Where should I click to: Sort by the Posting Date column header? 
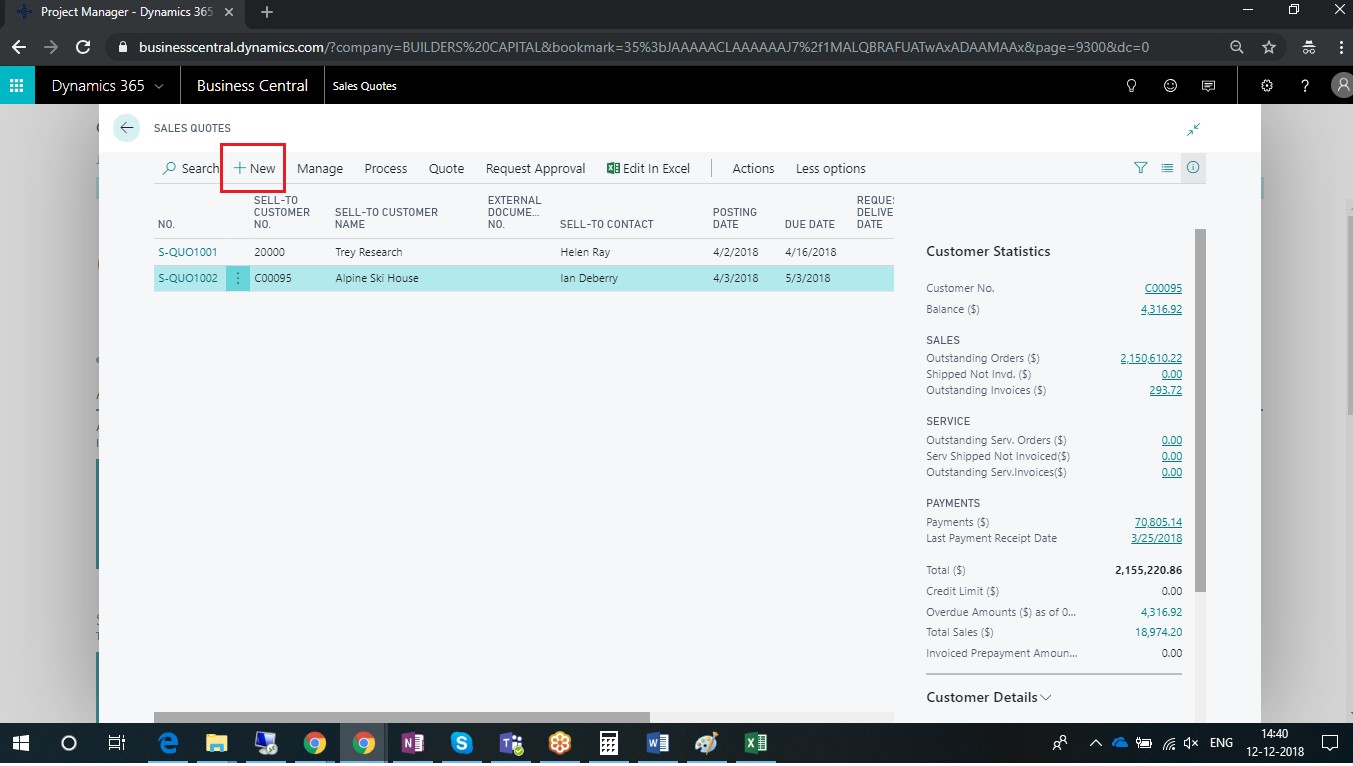[x=734, y=218]
